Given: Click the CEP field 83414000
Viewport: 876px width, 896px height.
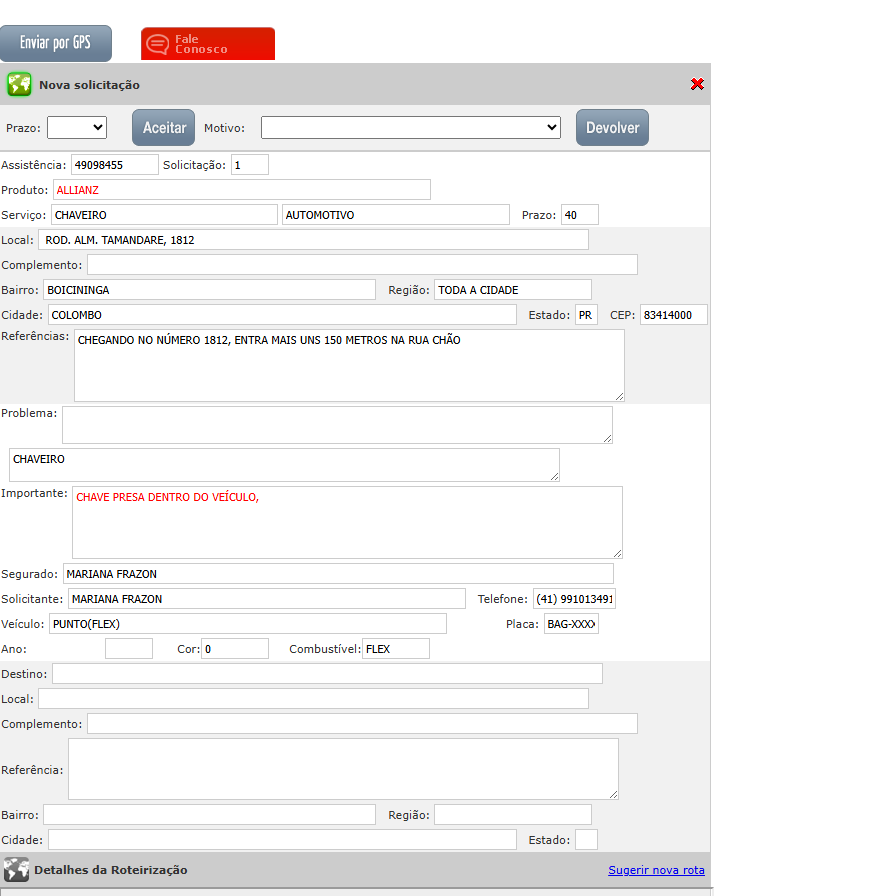Looking at the screenshot, I should tap(674, 315).
